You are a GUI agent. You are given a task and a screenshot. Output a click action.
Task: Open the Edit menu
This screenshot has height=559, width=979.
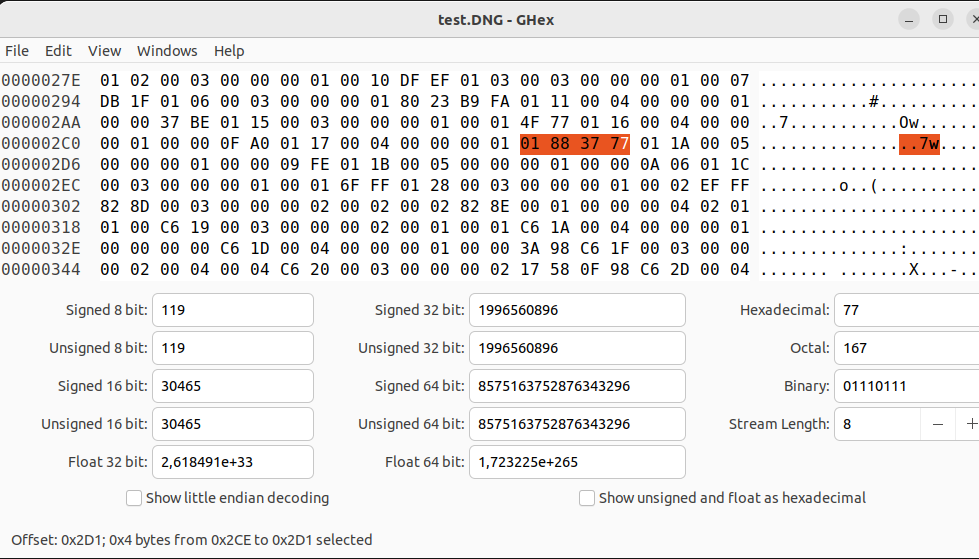coord(59,51)
